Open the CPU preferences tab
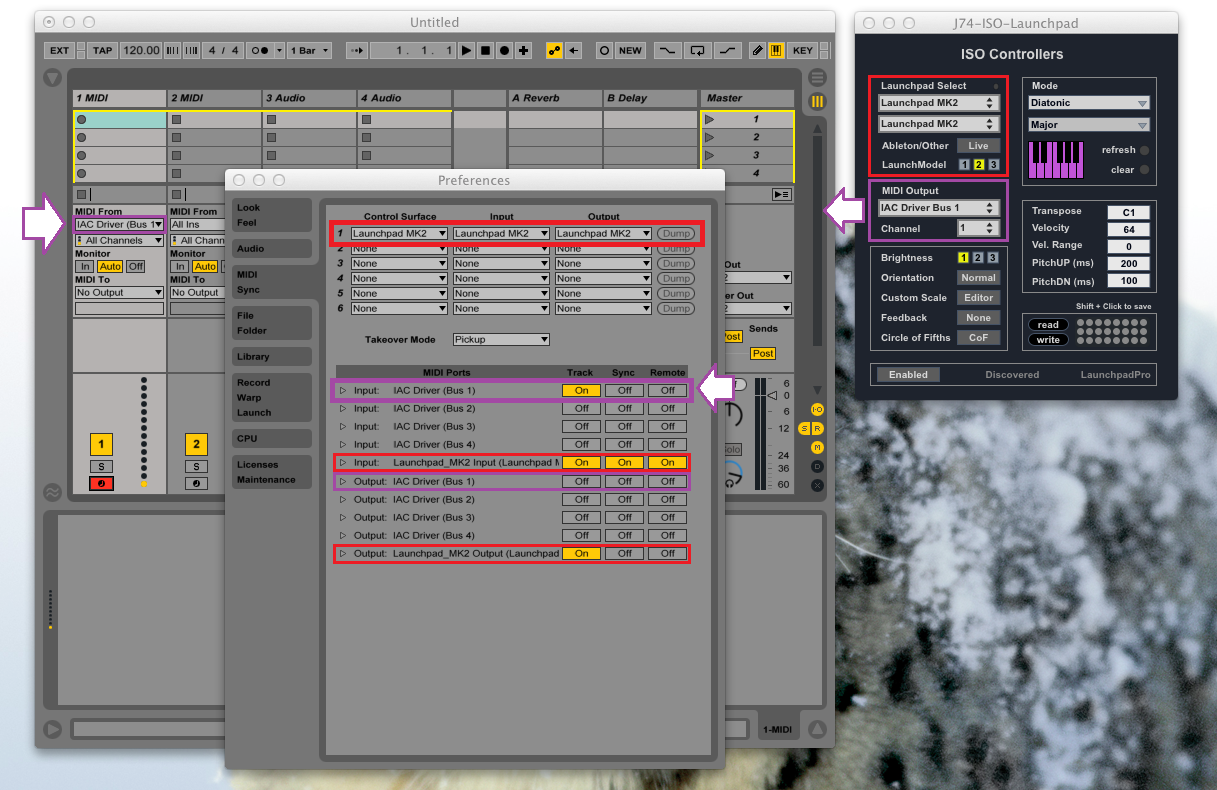1217x790 pixels. coord(272,439)
